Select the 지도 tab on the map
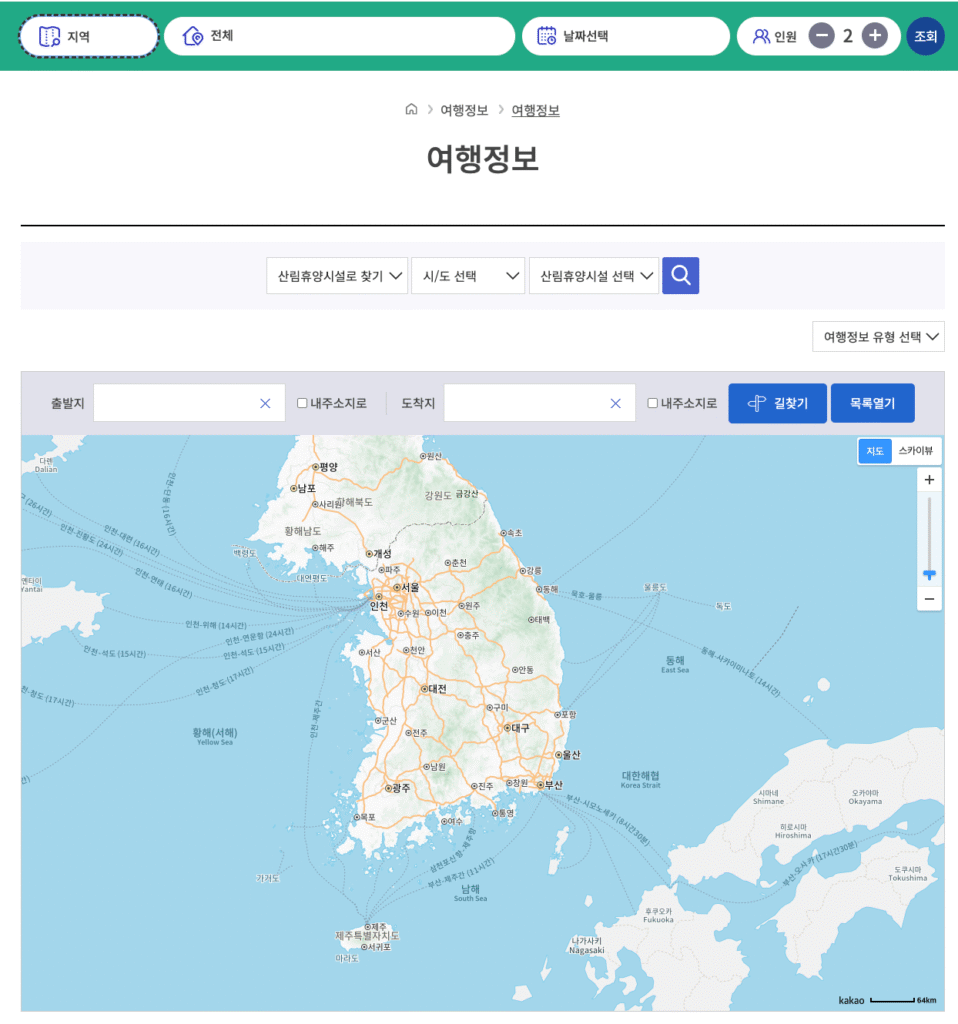 [874, 451]
